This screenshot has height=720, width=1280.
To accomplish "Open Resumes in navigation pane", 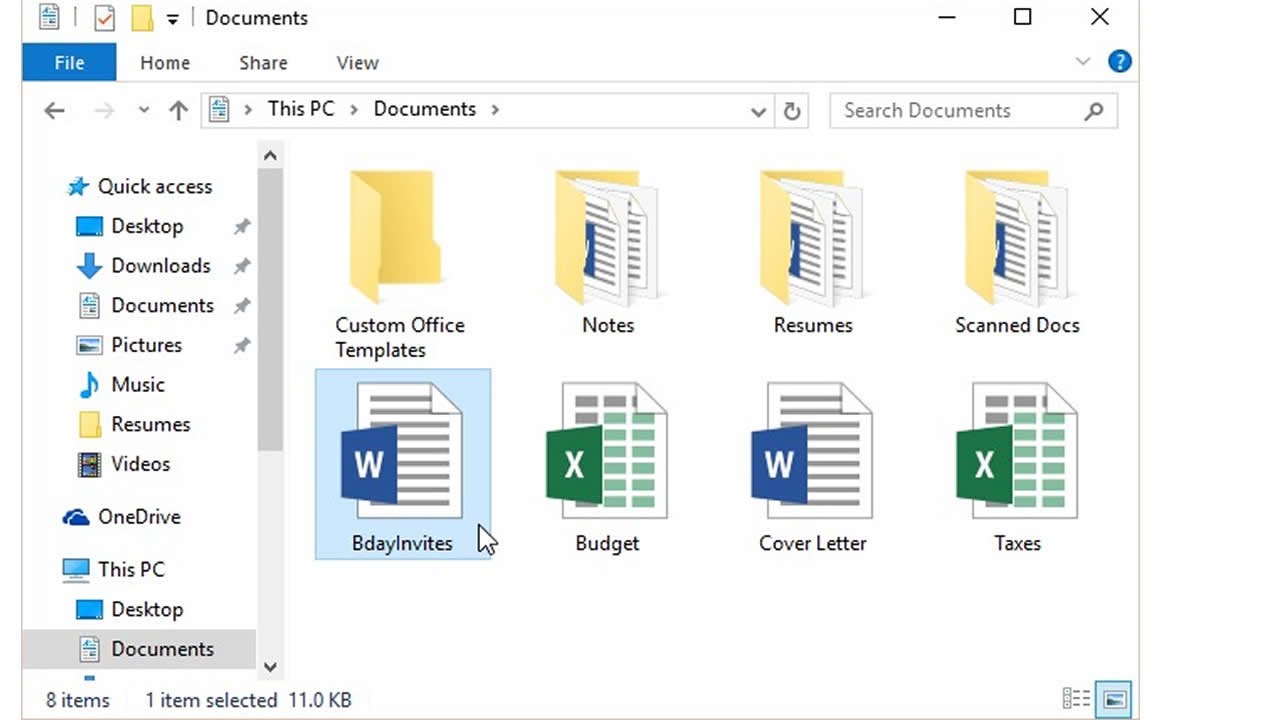I will point(133,424).
